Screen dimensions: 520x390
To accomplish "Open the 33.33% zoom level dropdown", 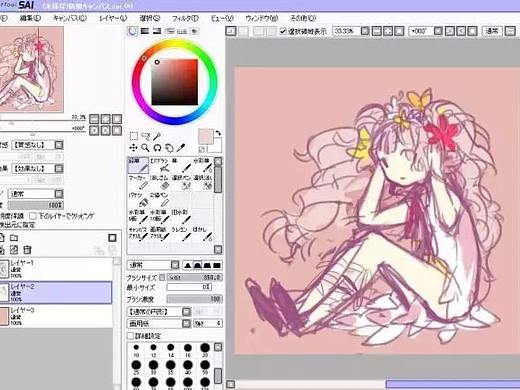I will tap(365, 31).
